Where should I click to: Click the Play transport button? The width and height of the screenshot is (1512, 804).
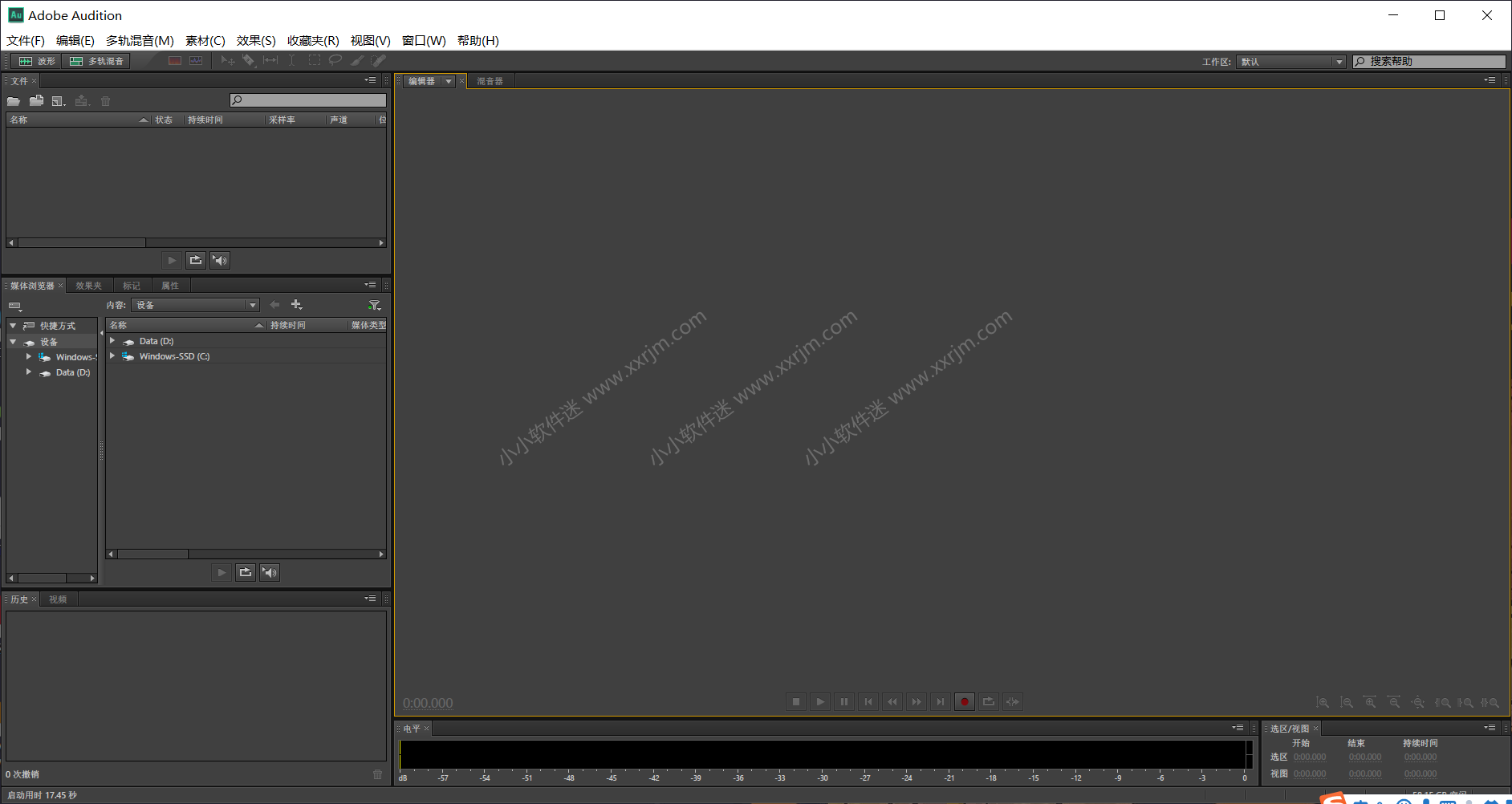(820, 702)
